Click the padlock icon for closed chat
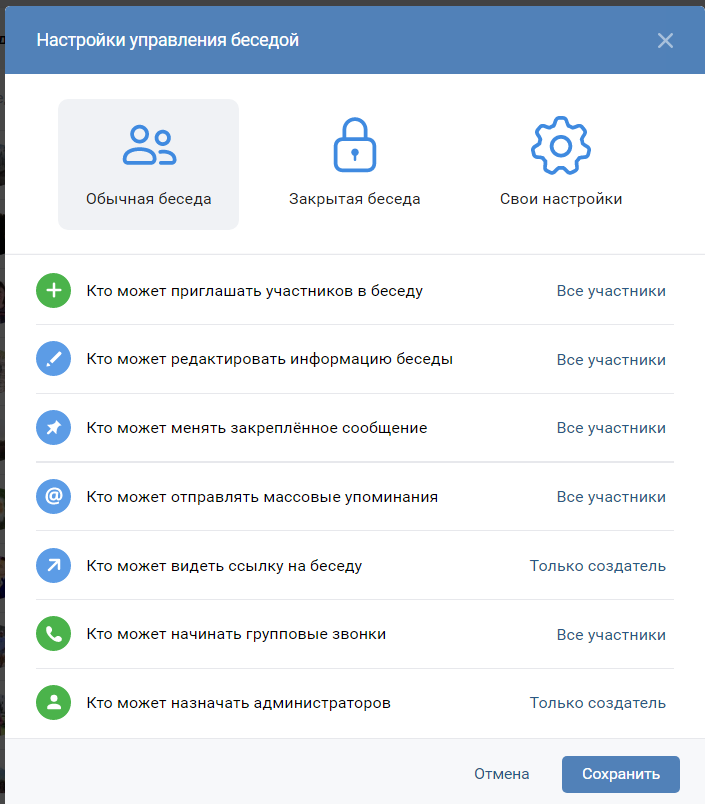Screen dimensions: 705x804 [x=355, y=145]
